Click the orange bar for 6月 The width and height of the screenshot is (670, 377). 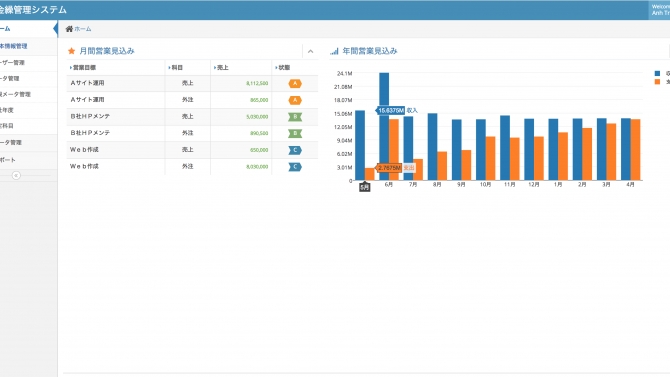pyautogui.click(x=394, y=149)
